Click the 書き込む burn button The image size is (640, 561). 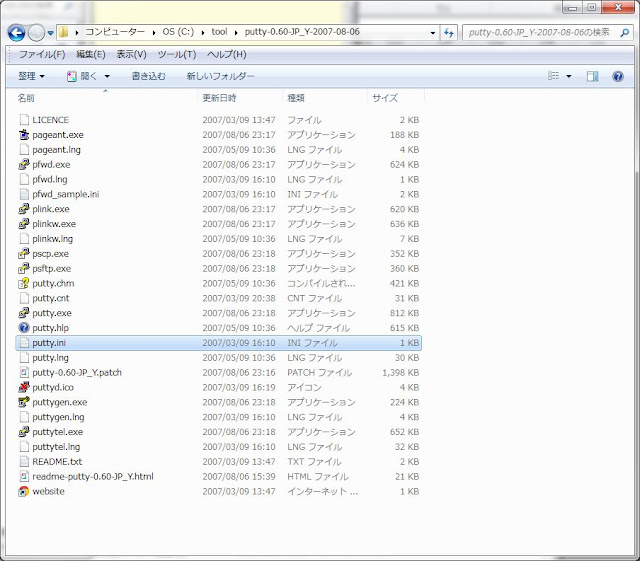[x=149, y=76]
